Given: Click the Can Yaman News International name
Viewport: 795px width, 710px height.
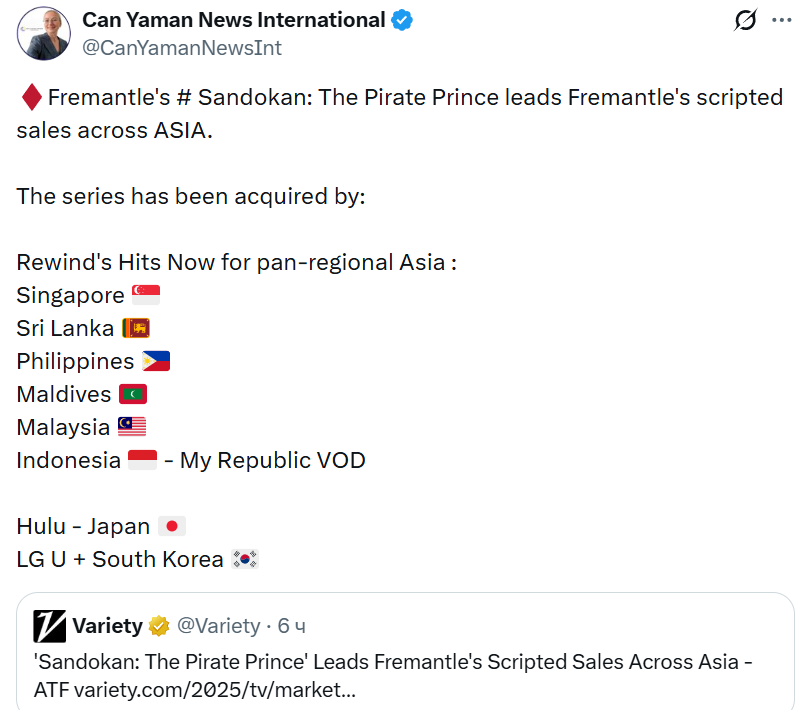Looking at the screenshot, I should tap(233, 20).
